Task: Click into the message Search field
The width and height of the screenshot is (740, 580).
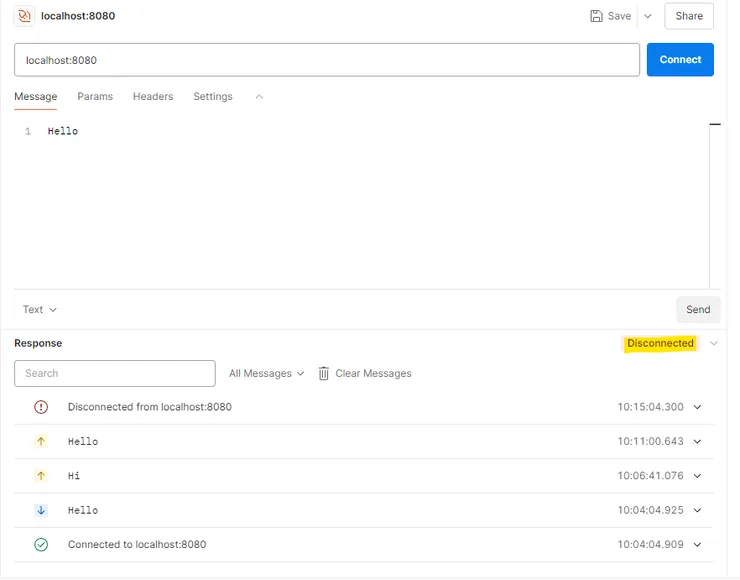Action: click(115, 373)
